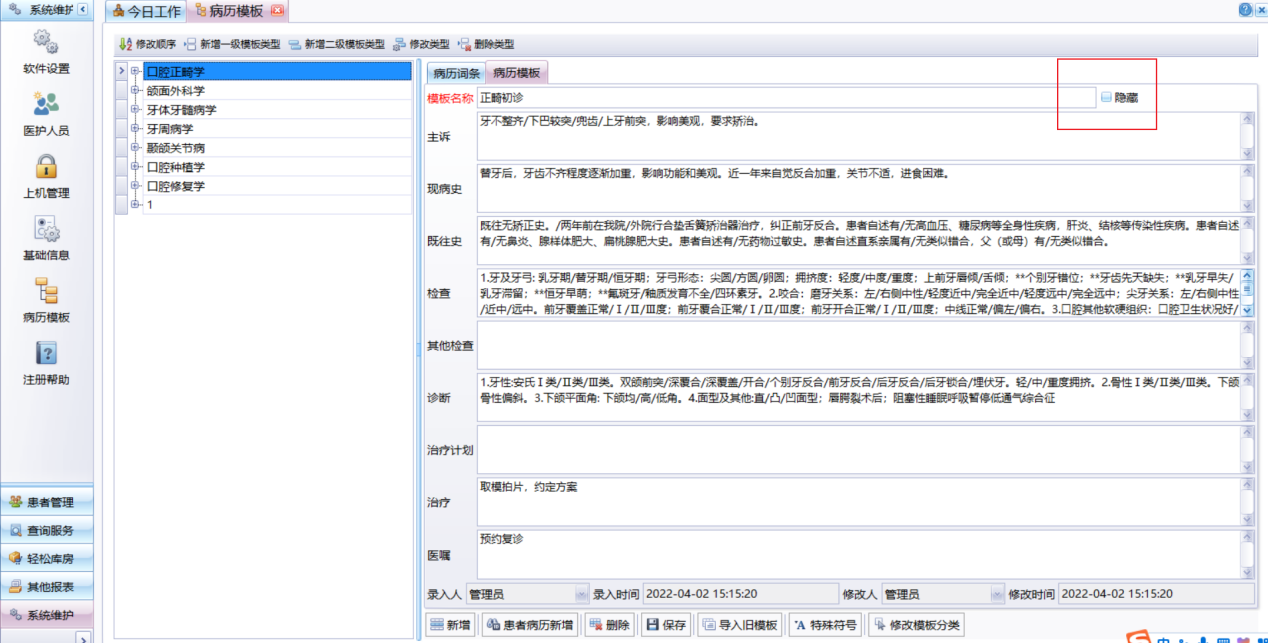Click 新增一级模板类型 toolbar item
Image resolution: width=1268 pixels, height=643 pixels.
point(232,44)
